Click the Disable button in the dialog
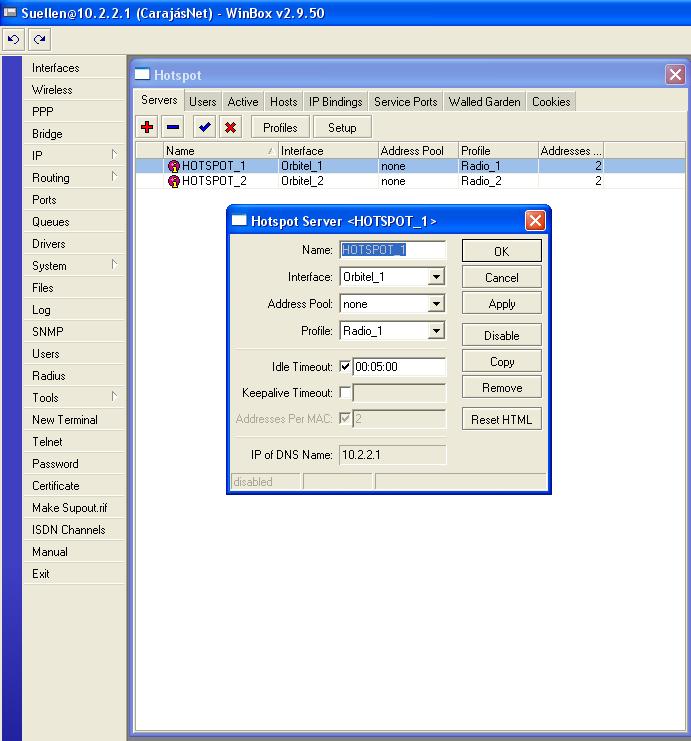The width and height of the screenshot is (691, 741). pos(501,335)
